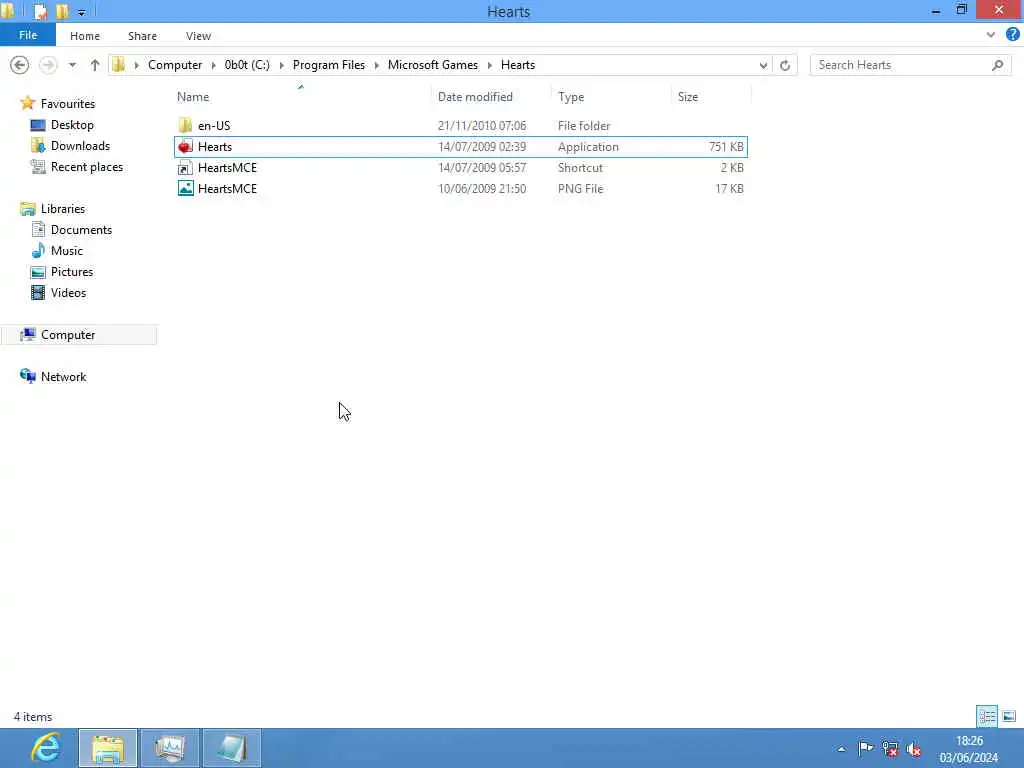Switch to Details view layout
Screen dimensions: 1024x768
point(987,716)
